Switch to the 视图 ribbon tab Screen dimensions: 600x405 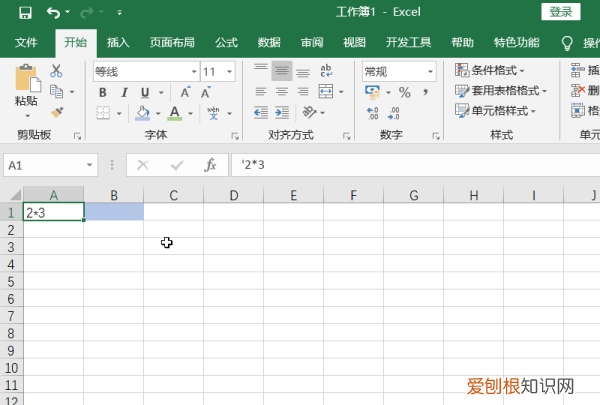click(x=354, y=42)
